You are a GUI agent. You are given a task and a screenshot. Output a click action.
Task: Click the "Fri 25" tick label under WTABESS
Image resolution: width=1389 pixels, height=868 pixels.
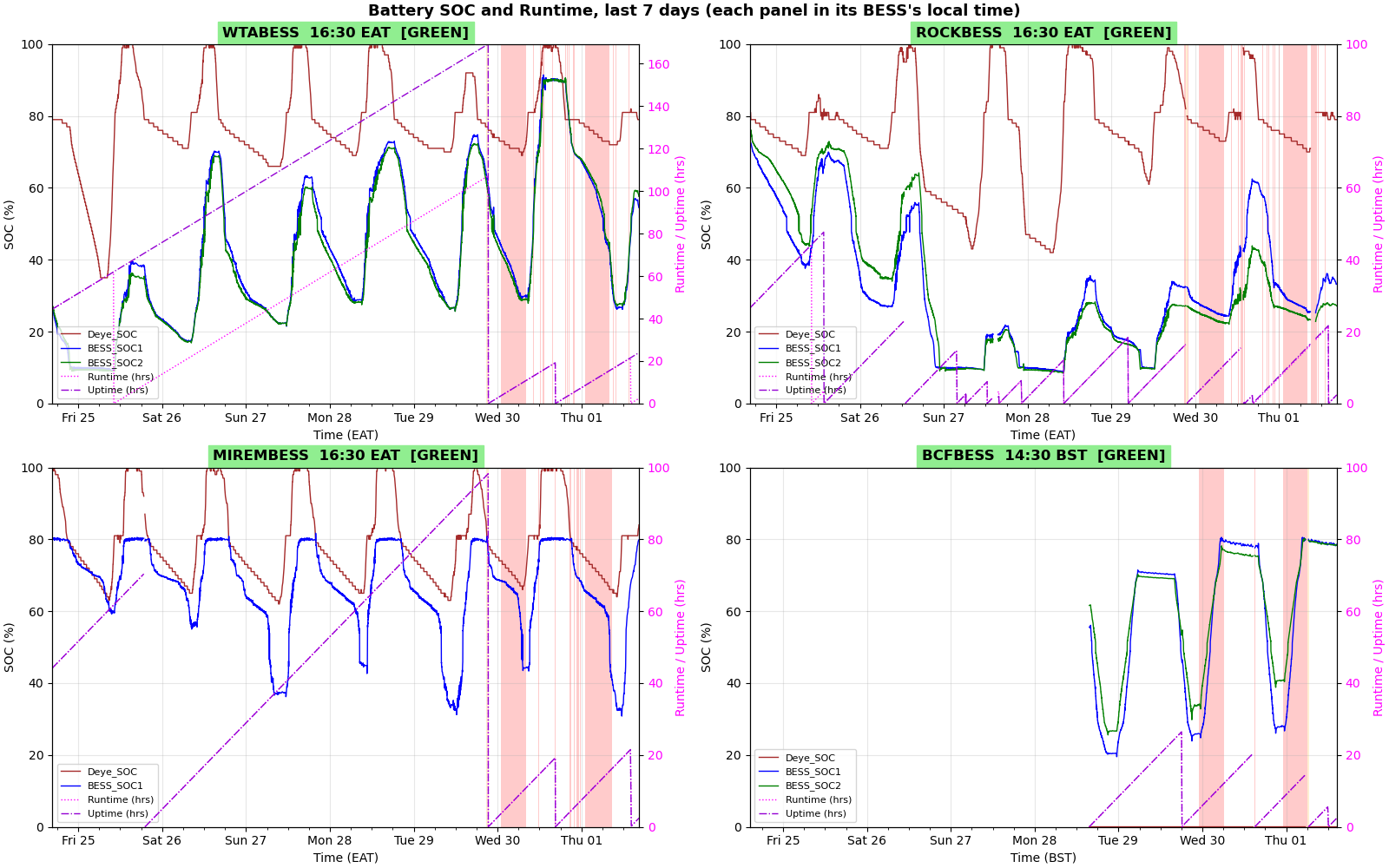(x=78, y=418)
